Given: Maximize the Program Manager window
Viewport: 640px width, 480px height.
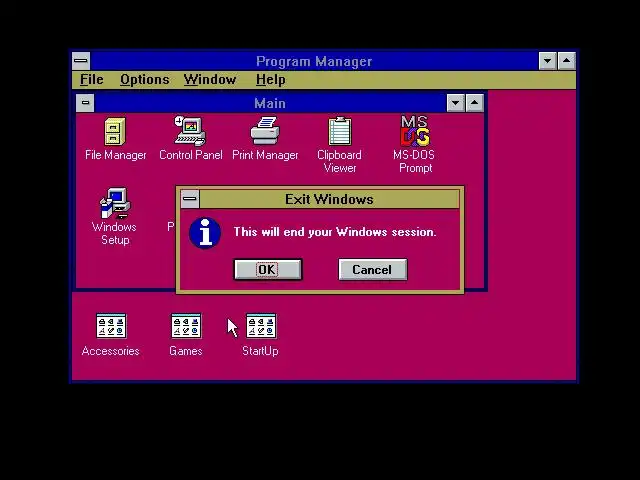Looking at the screenshot, I should pyautogui.click(x=567, y=61).
